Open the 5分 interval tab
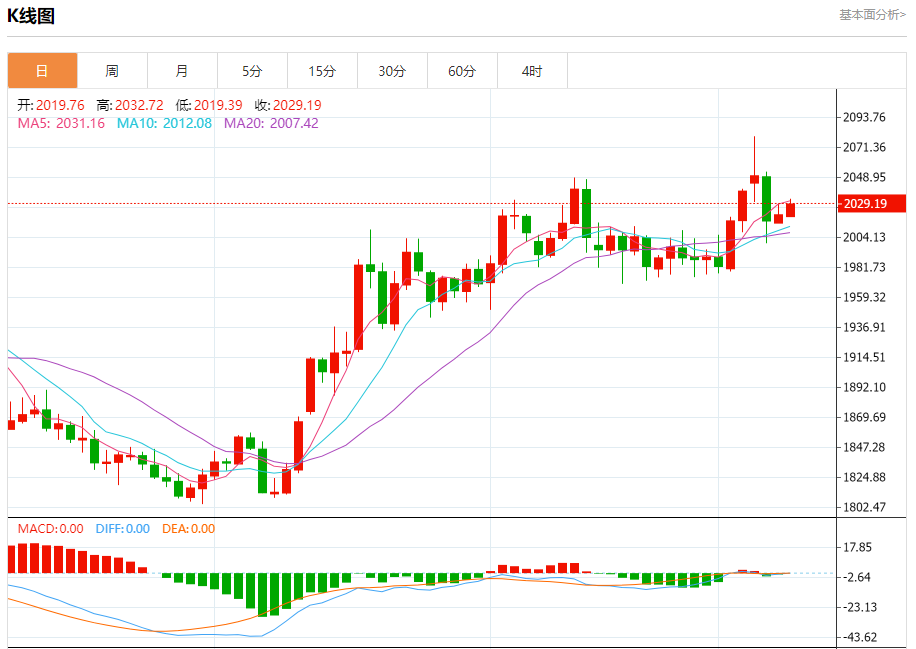Image resolution: width=916 pixels, height=649 pixels. pos(252,71)
